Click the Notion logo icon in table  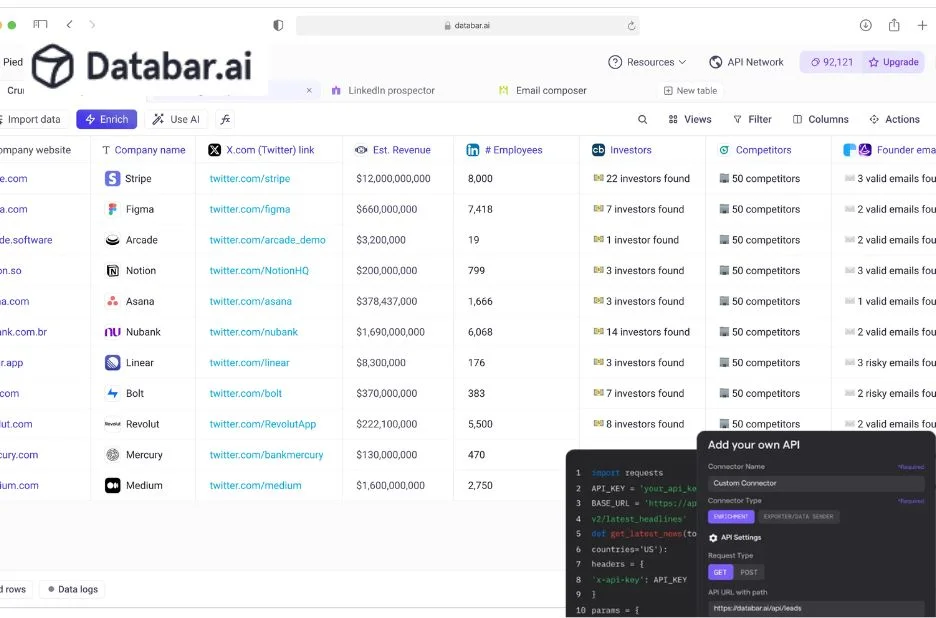(112, 271)
